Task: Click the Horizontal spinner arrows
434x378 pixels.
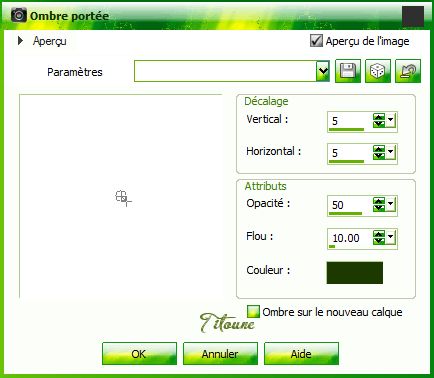Action: tap(379, 152)
